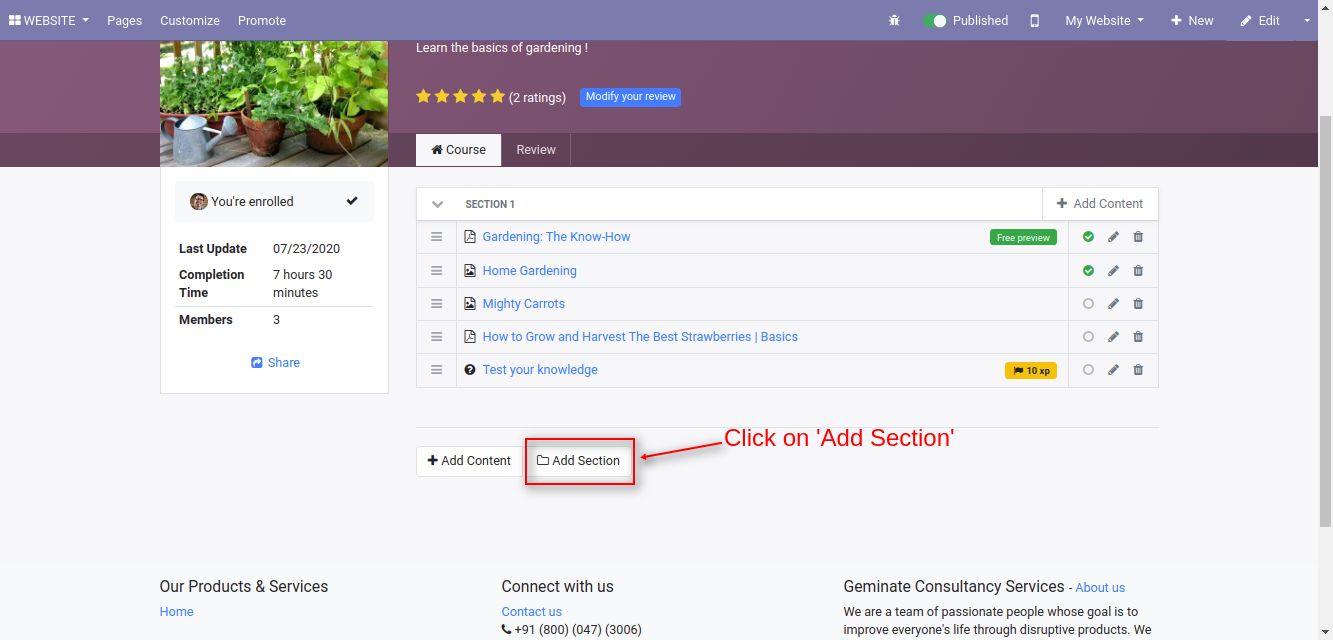The width and height of the screenshot is (1333, 640).
Task: Delete Test your knowledge with trash icon
Action: [1138, 370]
